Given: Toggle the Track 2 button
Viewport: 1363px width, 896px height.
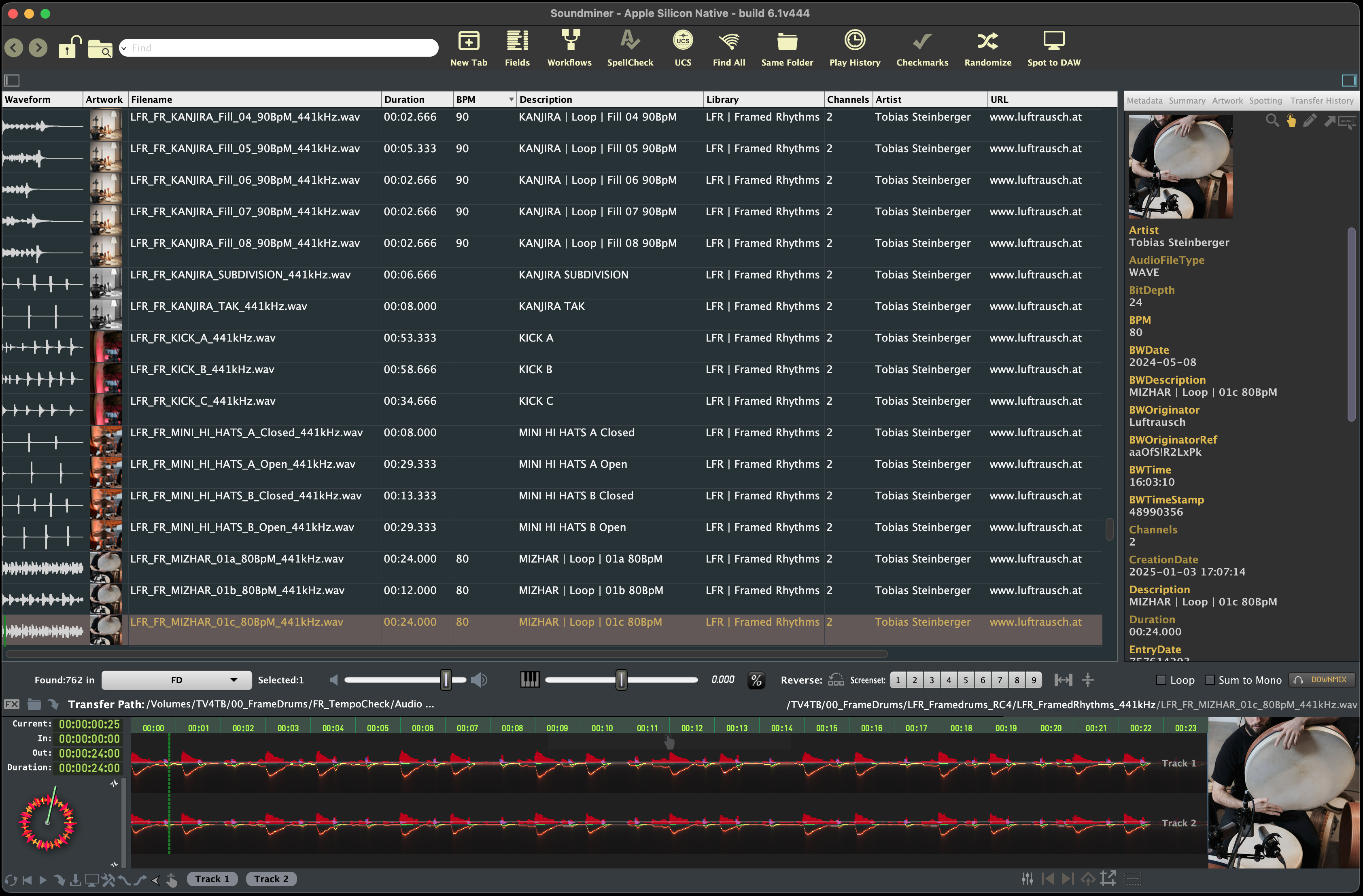Looking at the screenshot, I should 272,879.
